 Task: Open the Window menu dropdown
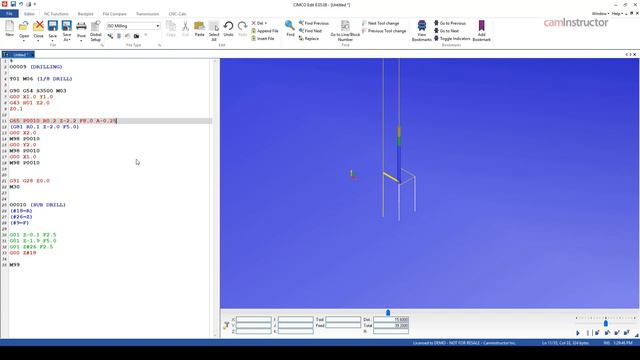(x=600, y=13)
